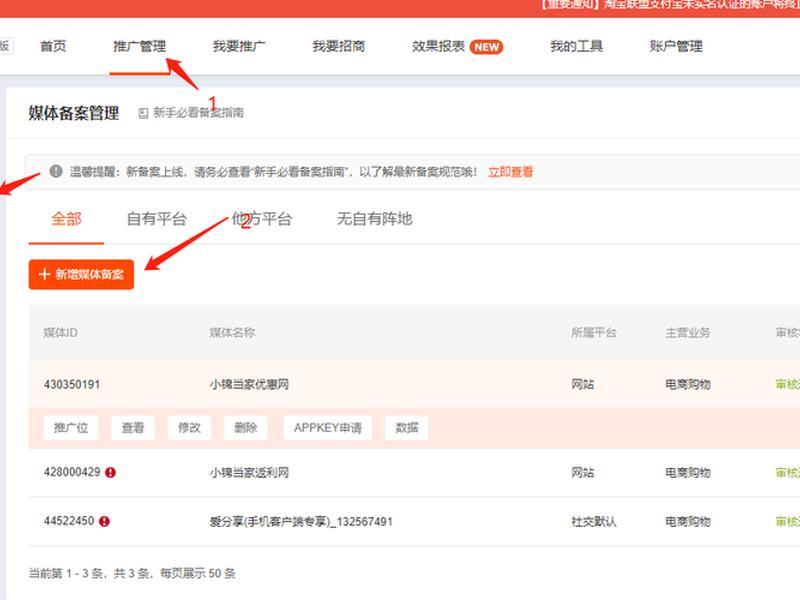This screenshot has width=800, height=600.
Task: Click 网站 platform cell in 小锦当家返利网 row
Action: pyautogui.click(x=583, y=472)
